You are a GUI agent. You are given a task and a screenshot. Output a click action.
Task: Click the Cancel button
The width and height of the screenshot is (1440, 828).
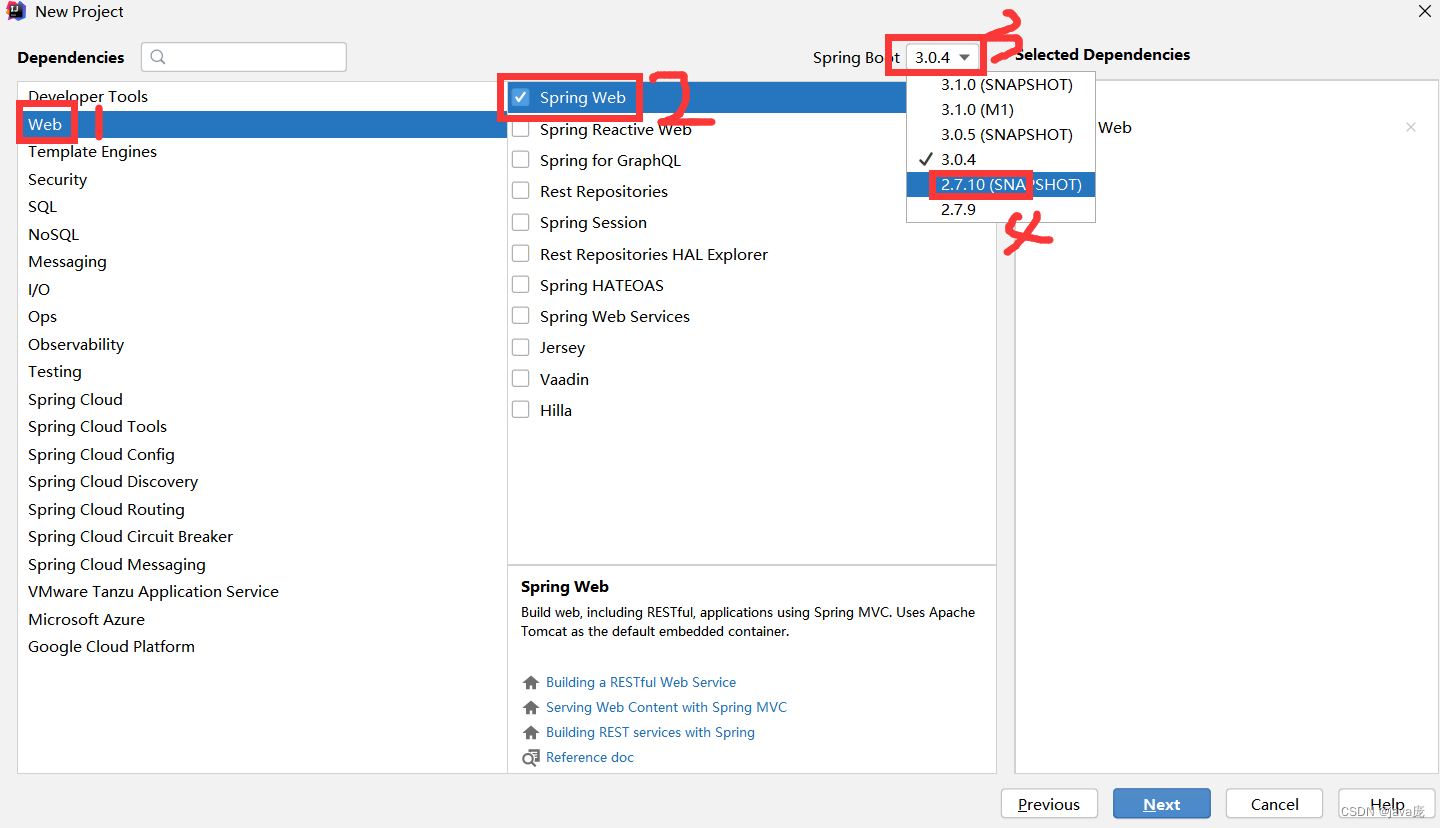pyautogui.click(x=1275, y=804)
